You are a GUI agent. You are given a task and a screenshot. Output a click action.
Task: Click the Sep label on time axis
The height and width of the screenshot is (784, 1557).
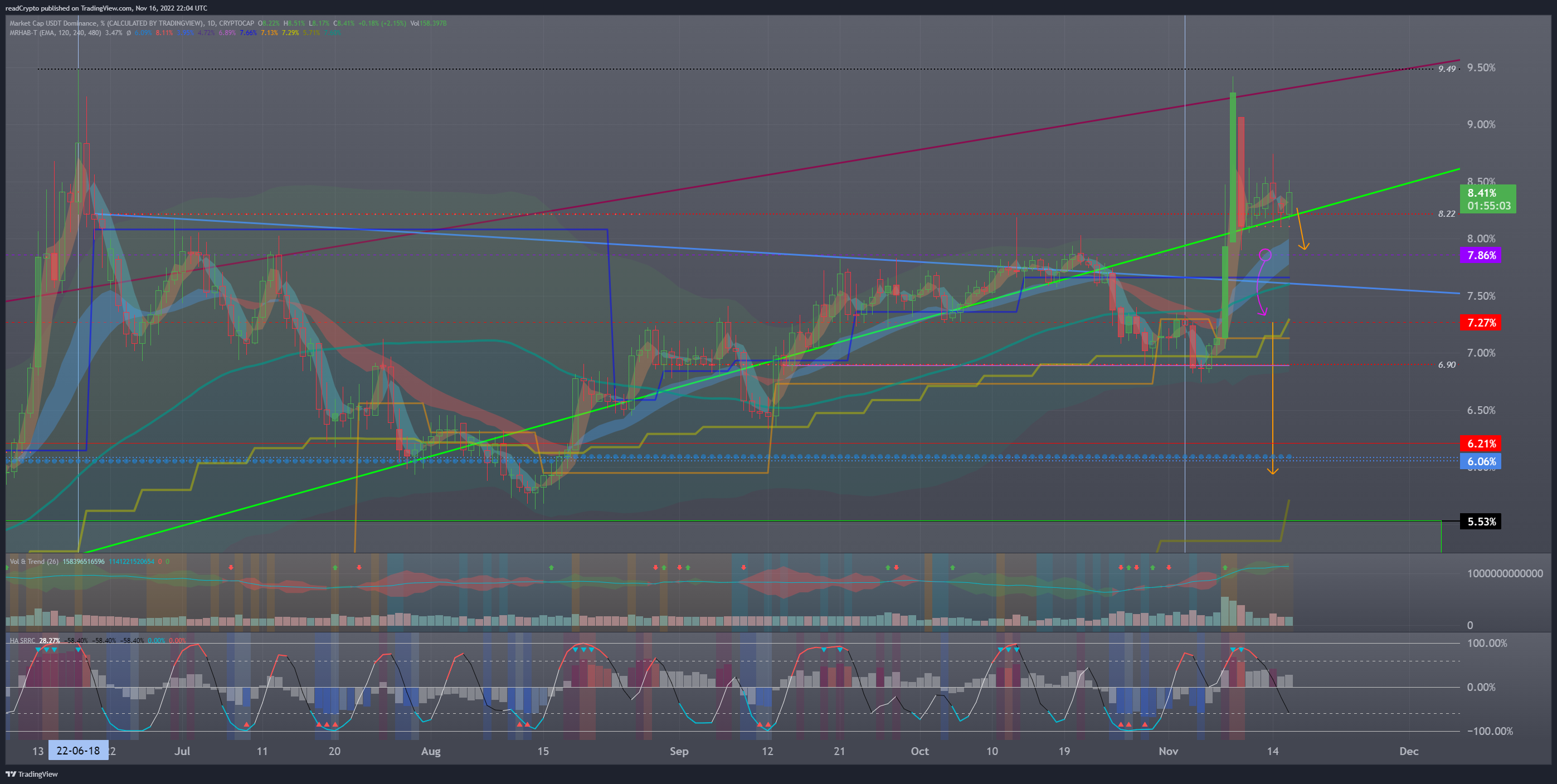point(679,751)
